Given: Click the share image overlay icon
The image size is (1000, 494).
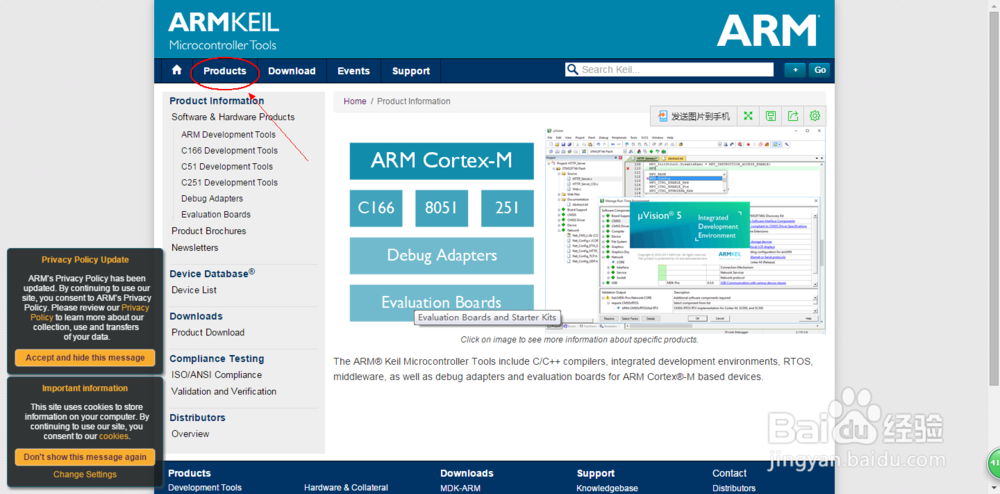Looking at the screenshot, I should point(793,116).
